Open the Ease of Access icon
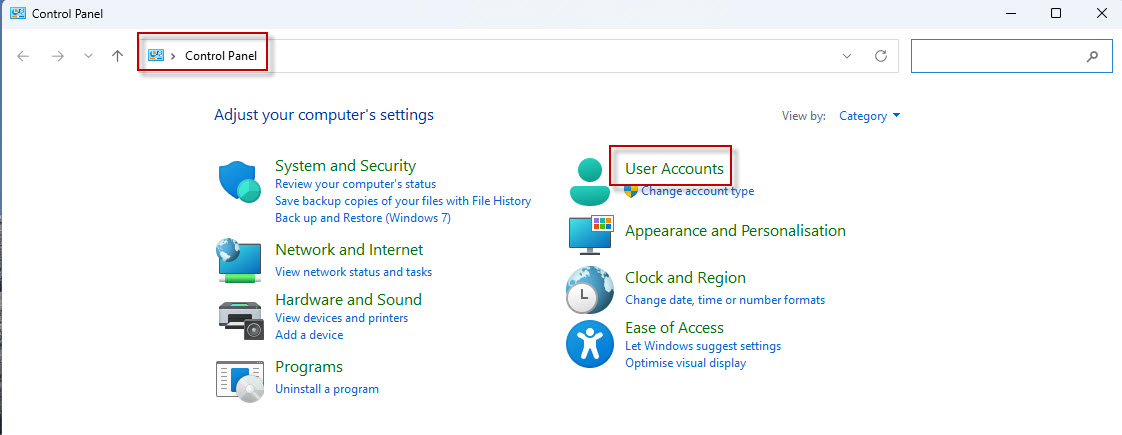The width and height of the screenshot is (1122, 435). click(x=590, y=344)
